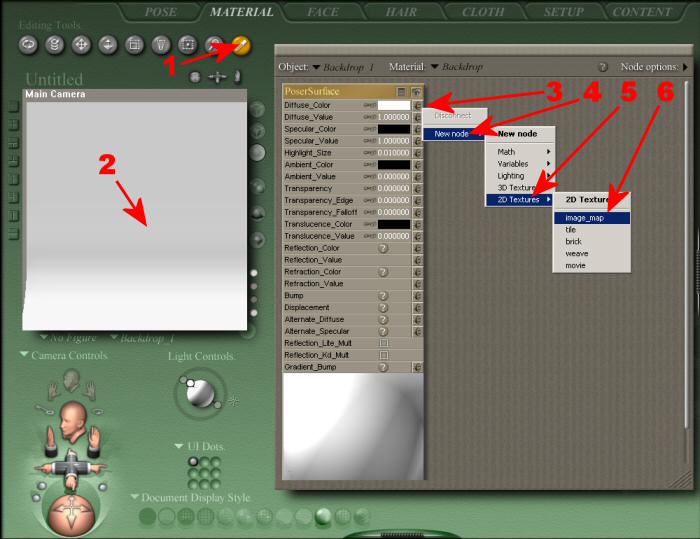Screen dimensions: 700x539
Task: Open the Material dropdown showing Backdrop
Action: point(457,67)
